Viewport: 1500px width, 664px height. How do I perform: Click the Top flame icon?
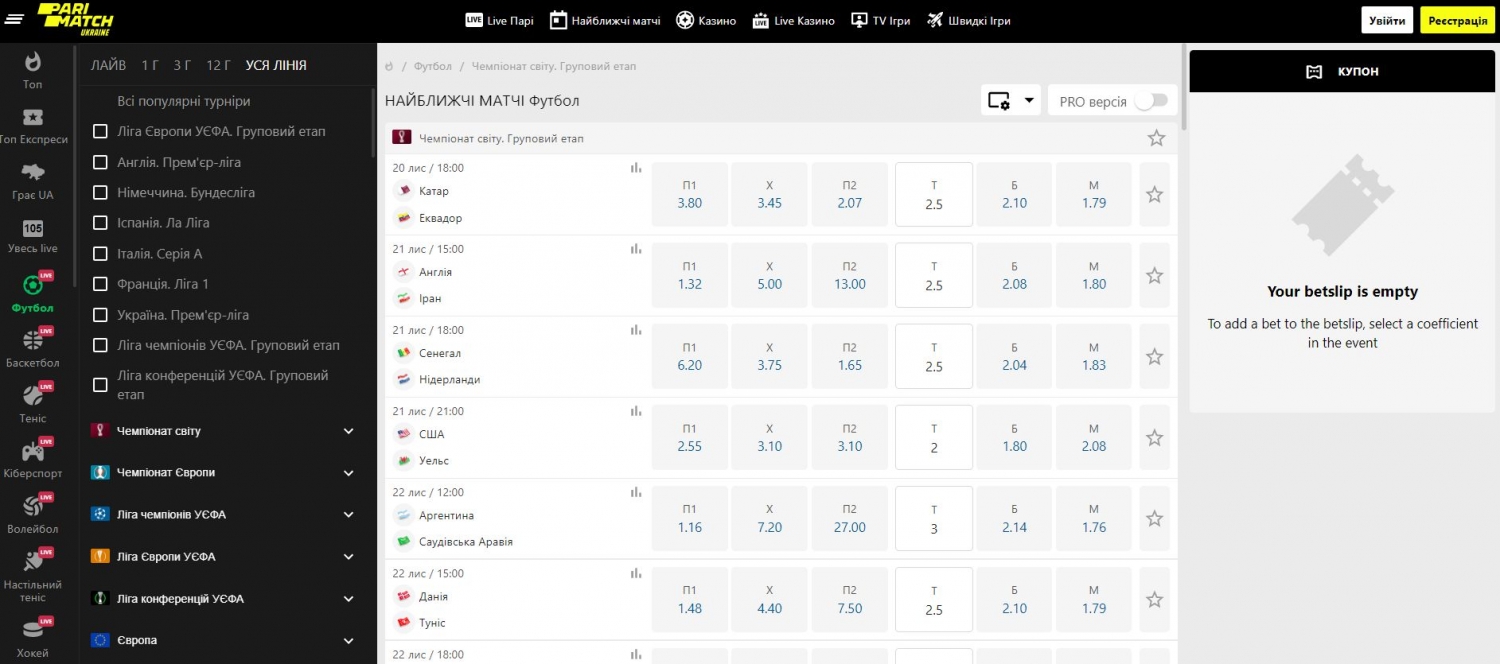click(33, 62)
